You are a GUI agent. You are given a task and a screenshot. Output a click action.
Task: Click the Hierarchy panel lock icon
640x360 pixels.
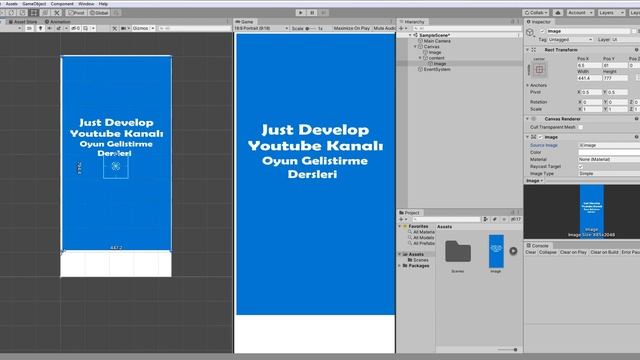tap(513, 22)
